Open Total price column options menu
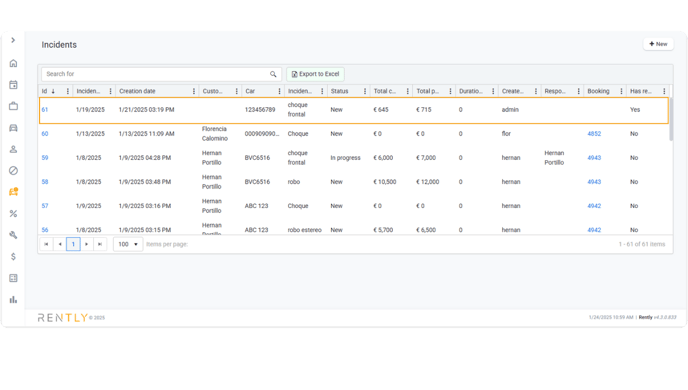The width and height of the screenshot is (688, 390). pos(450,91)
